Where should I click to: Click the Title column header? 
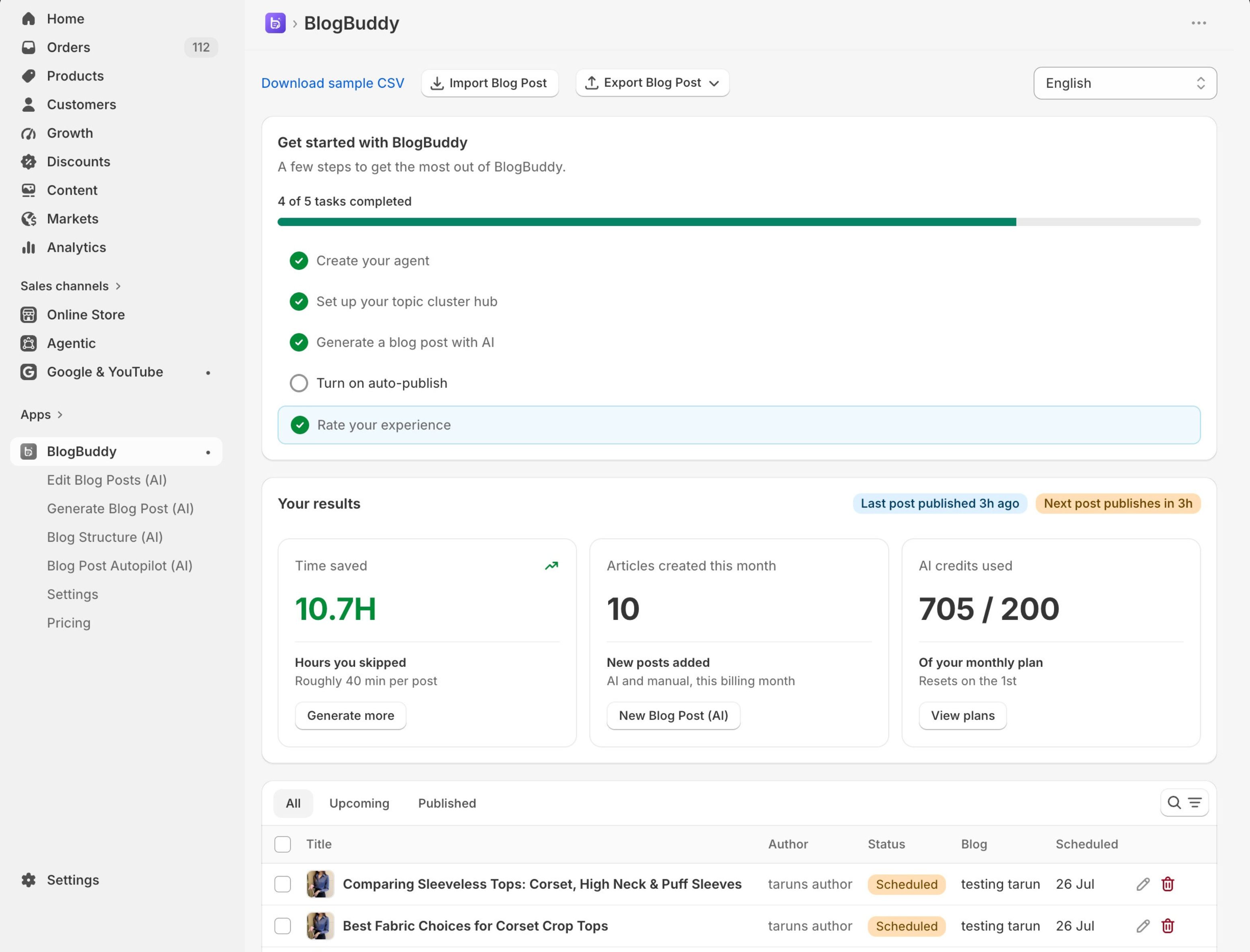click(x=319, y=844)
